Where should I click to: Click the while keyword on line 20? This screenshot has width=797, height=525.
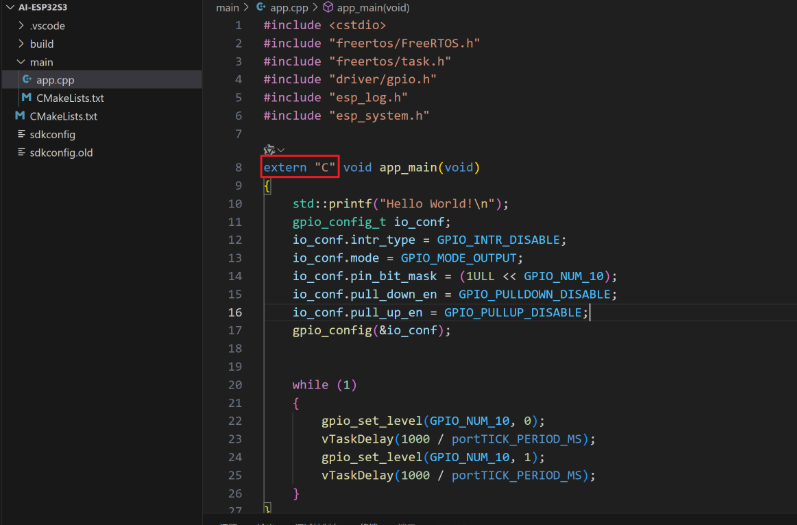click(x=310, y=385)
